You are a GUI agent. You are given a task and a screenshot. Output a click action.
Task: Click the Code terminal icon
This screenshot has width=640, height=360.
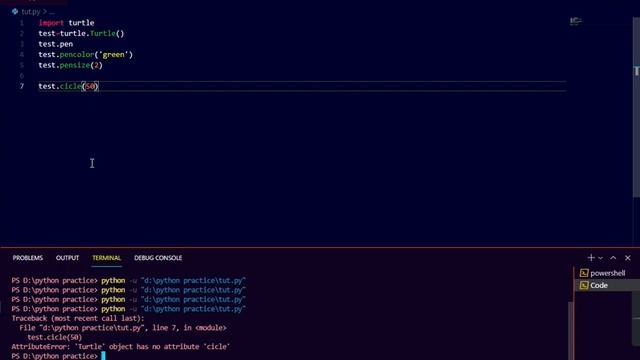[x=584, y=285]
